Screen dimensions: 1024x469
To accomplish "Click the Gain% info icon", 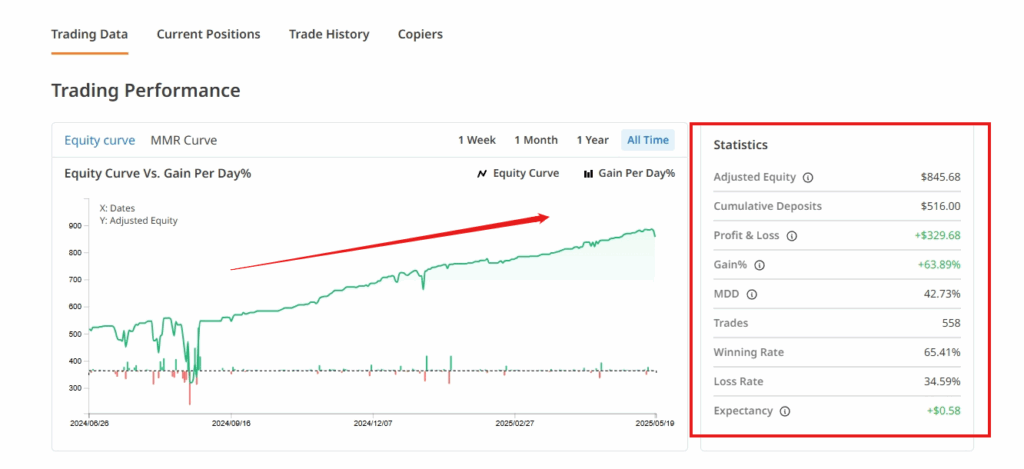I will 759,265.
